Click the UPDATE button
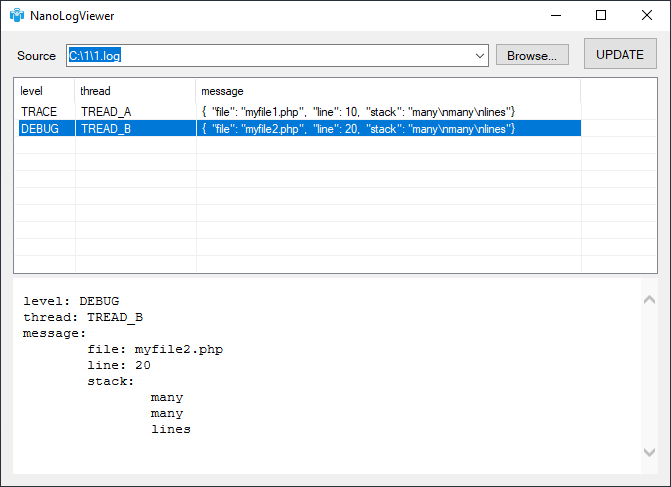Image resolution: width=671 pixels, height=487 pixels. pyautogui.click(x=620, y=54)
